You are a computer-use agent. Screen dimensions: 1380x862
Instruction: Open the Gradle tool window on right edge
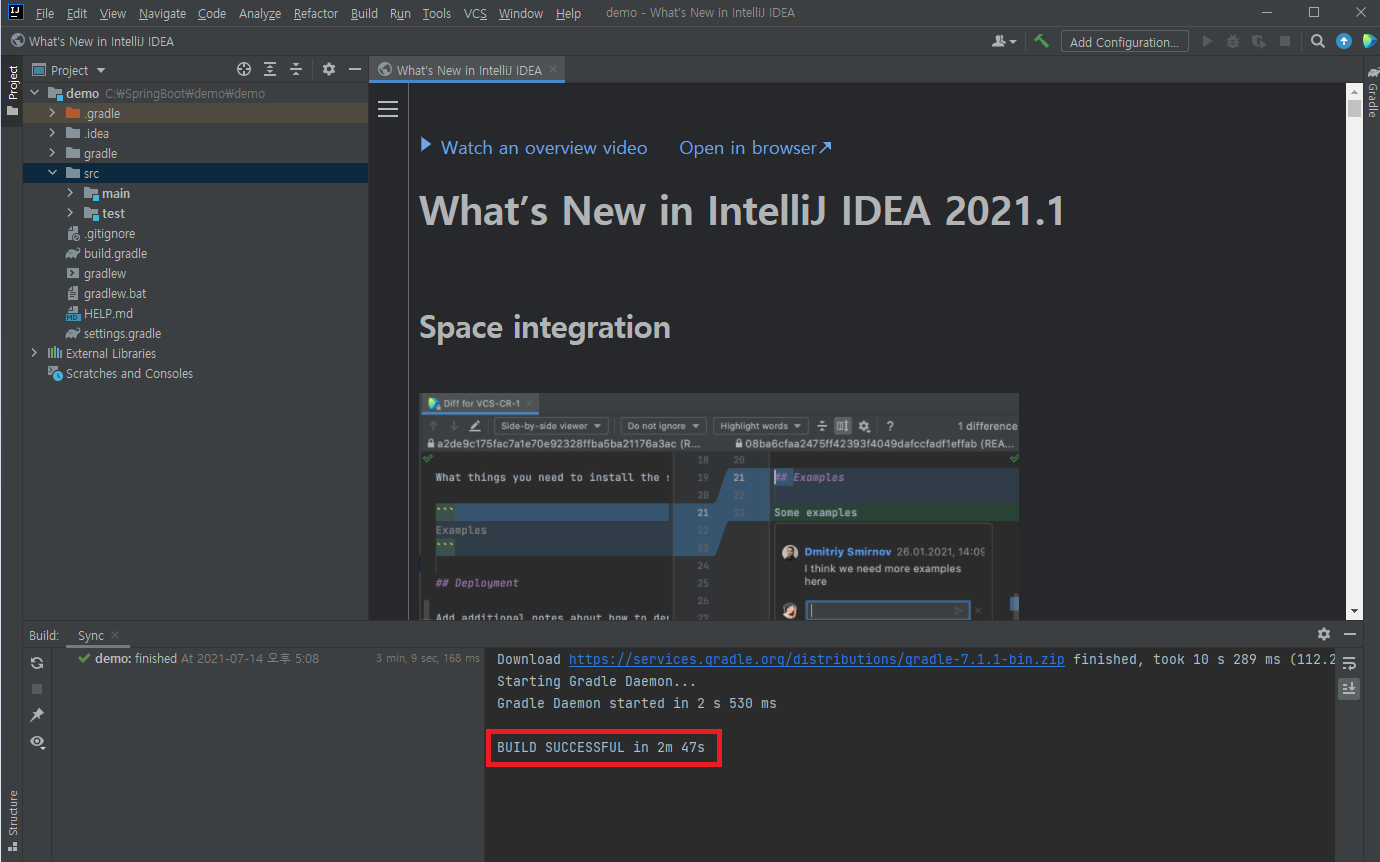tap(1372, 93)
